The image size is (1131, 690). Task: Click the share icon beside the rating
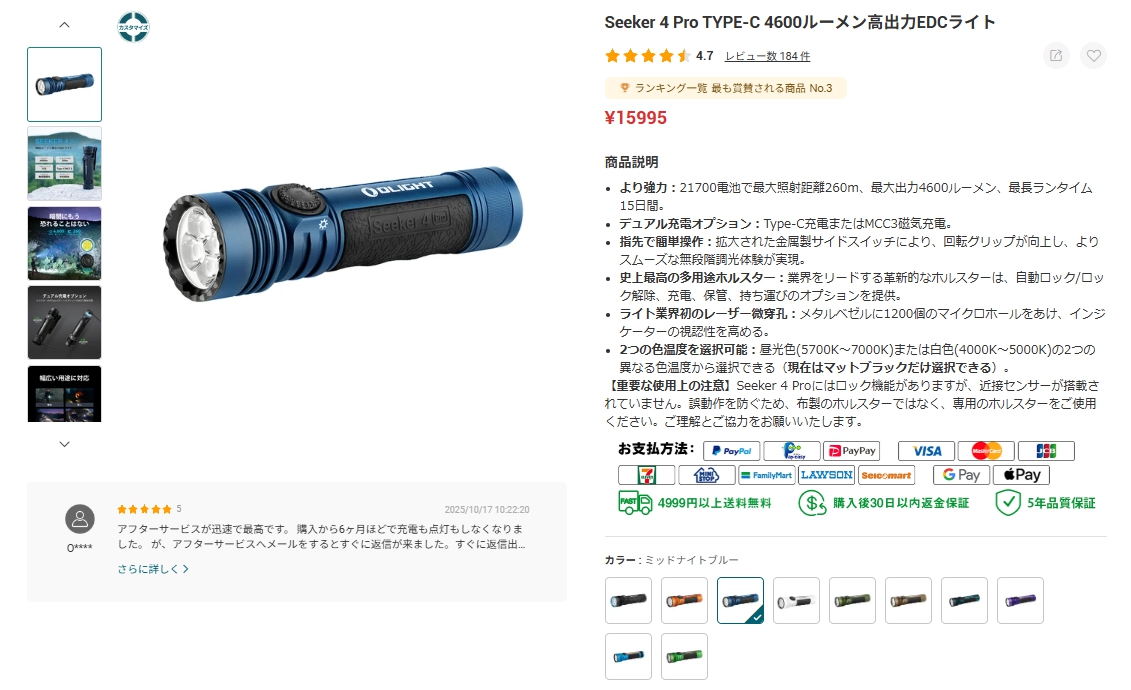(x=1056, y=56)
